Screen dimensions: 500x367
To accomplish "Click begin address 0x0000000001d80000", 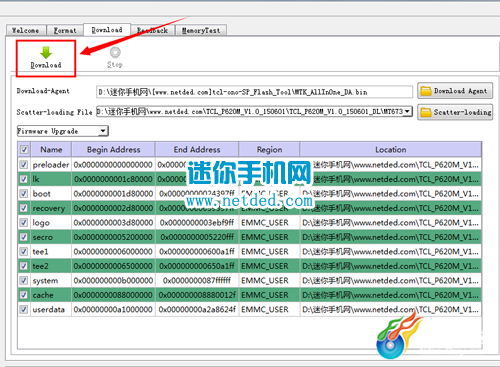I will click(x=113, y=194).
